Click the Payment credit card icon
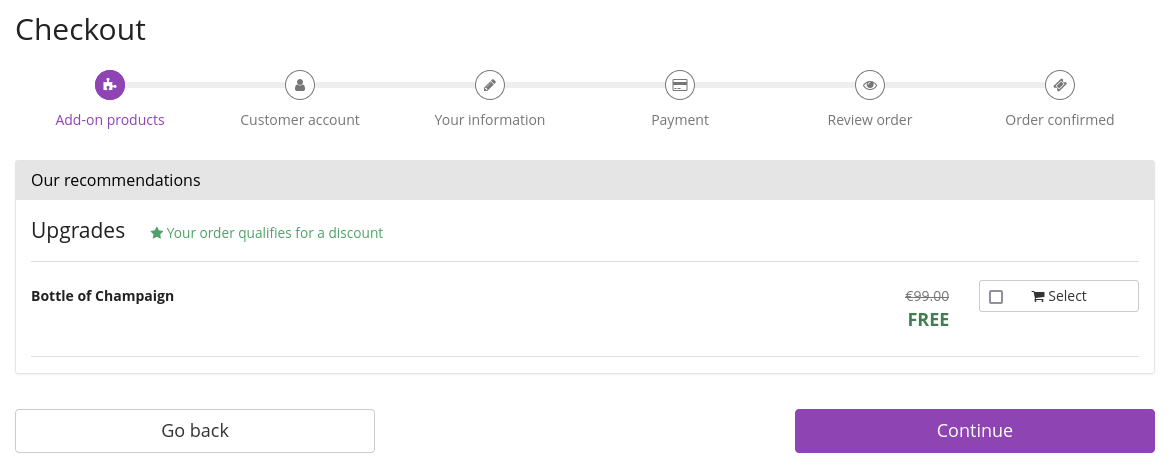Screen dimensions: 1170x472 pos(680,85)
